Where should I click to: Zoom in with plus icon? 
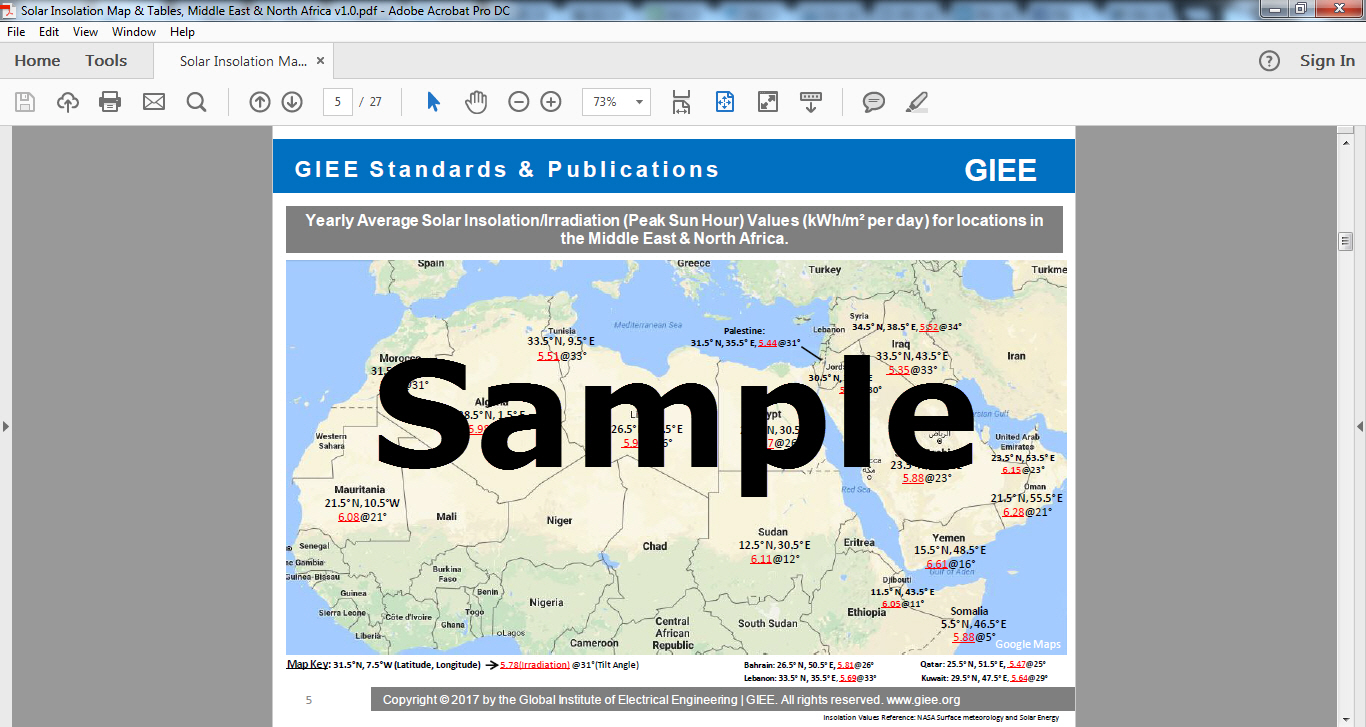(551, 101)
